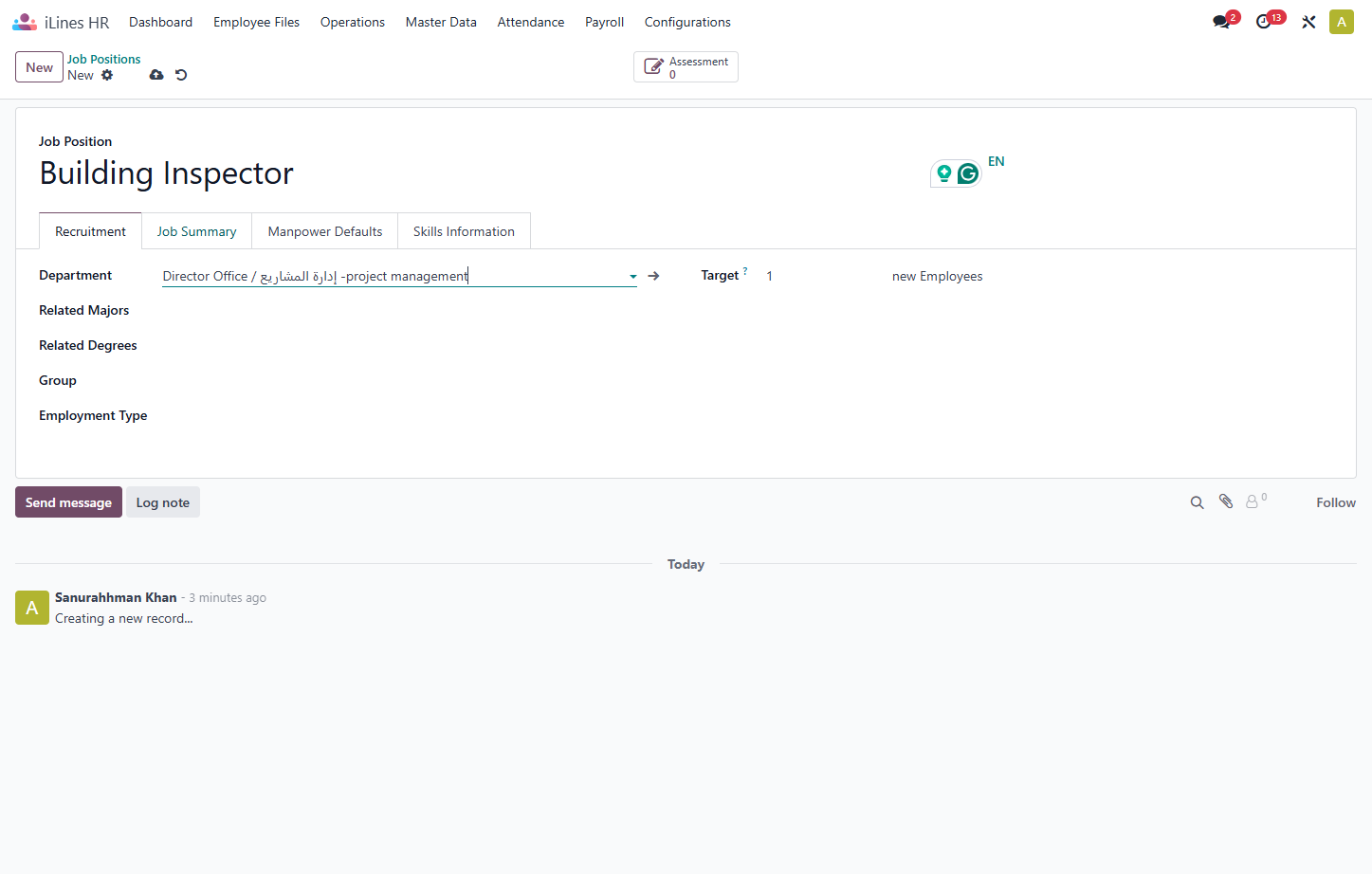Click Log note button
The width and height of the screenshot is (1372, 874).
pyautogui.click(x=163, y=502)
